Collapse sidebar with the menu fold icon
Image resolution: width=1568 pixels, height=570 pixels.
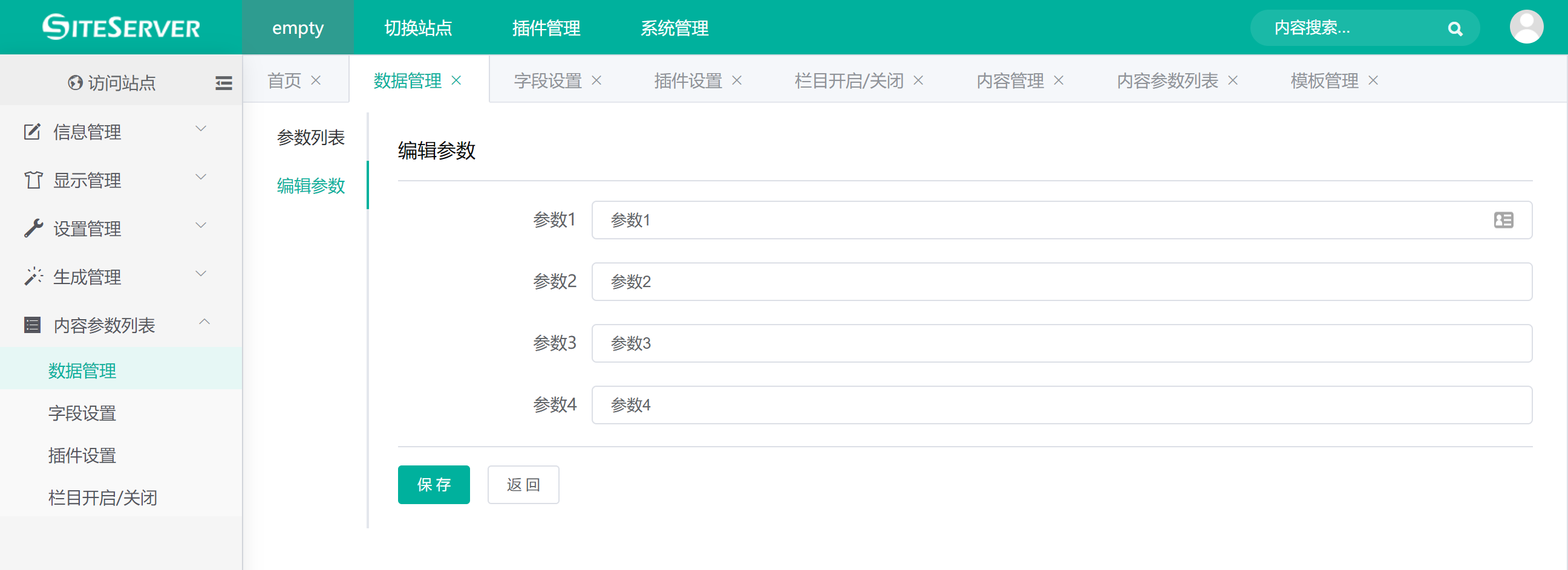(x=223, y=83)
